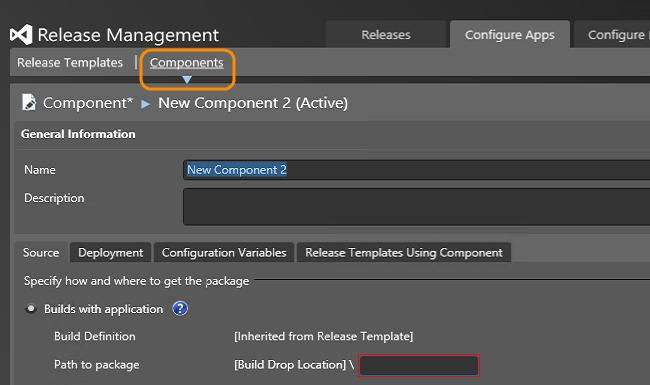Switch to the Deployment tab

click(x=111, y=252)
